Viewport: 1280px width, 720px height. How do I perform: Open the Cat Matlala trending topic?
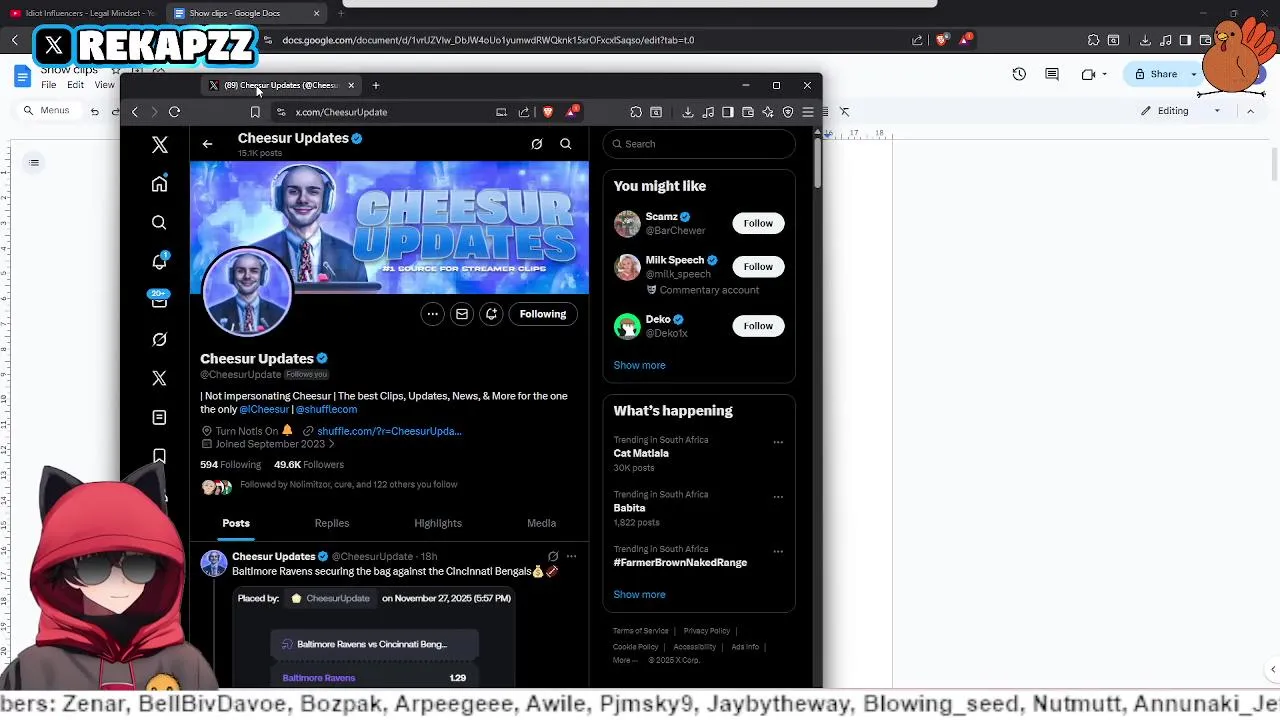tap(641, 453)
